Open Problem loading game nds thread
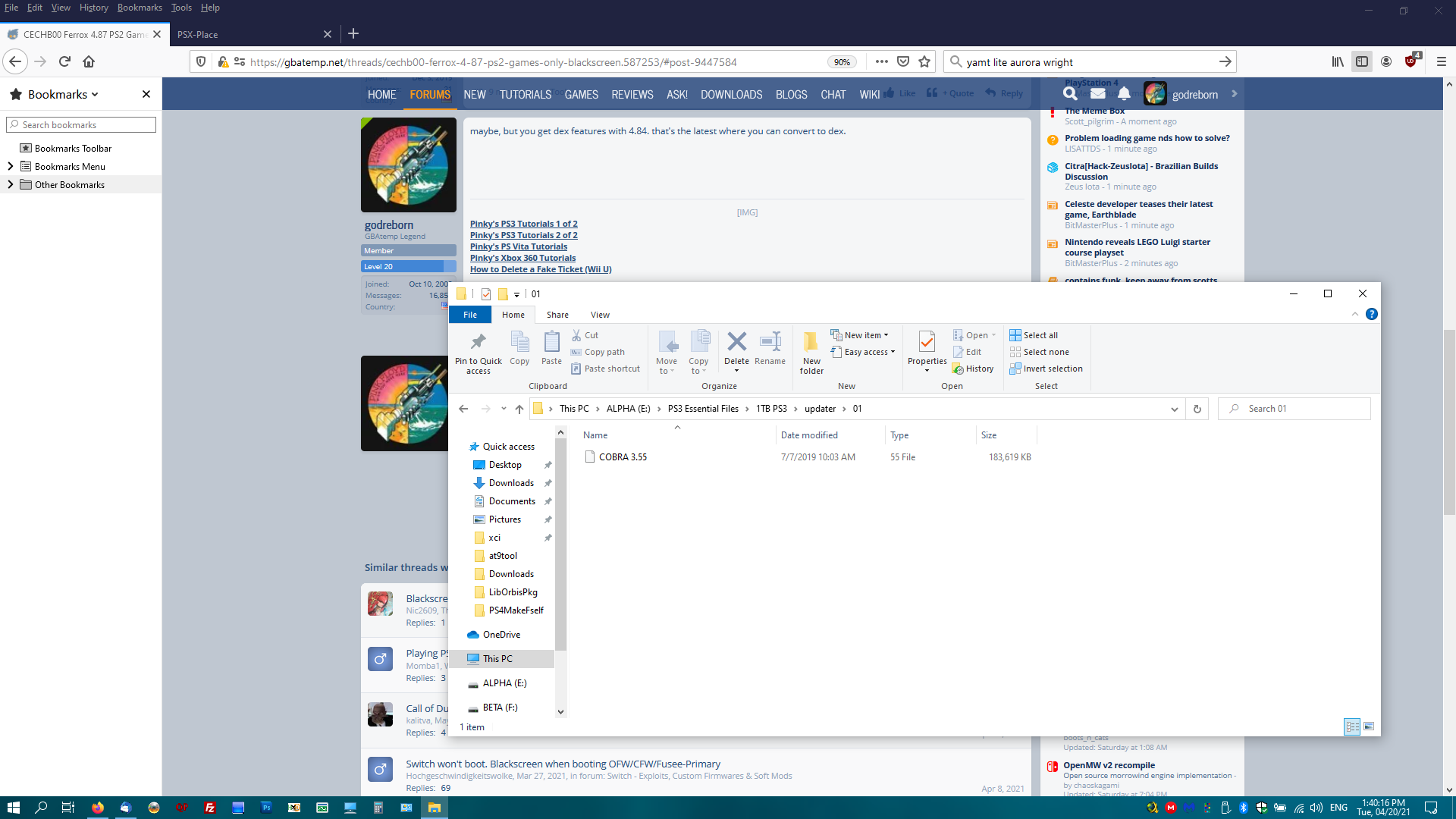 pyautogui.click(x=1147, y=138)
